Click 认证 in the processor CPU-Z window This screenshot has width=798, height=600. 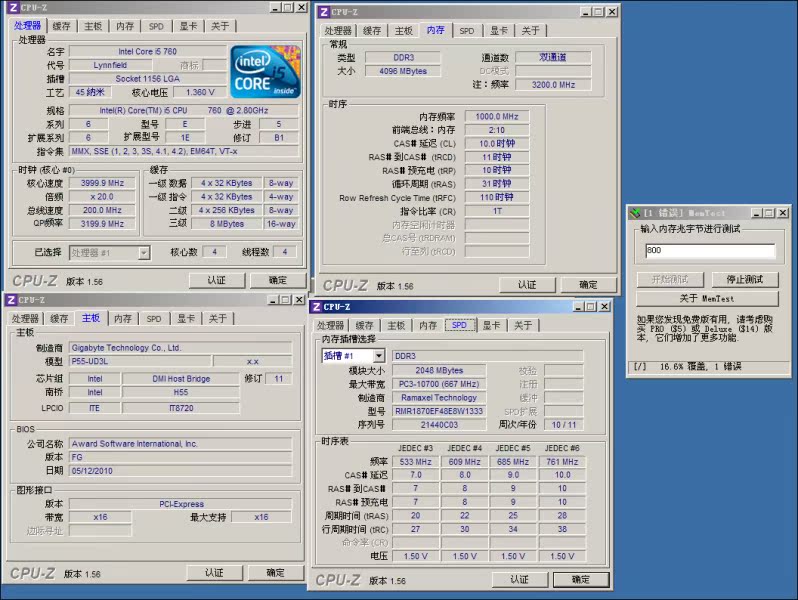pyautogui.click(x=214, y=280)
